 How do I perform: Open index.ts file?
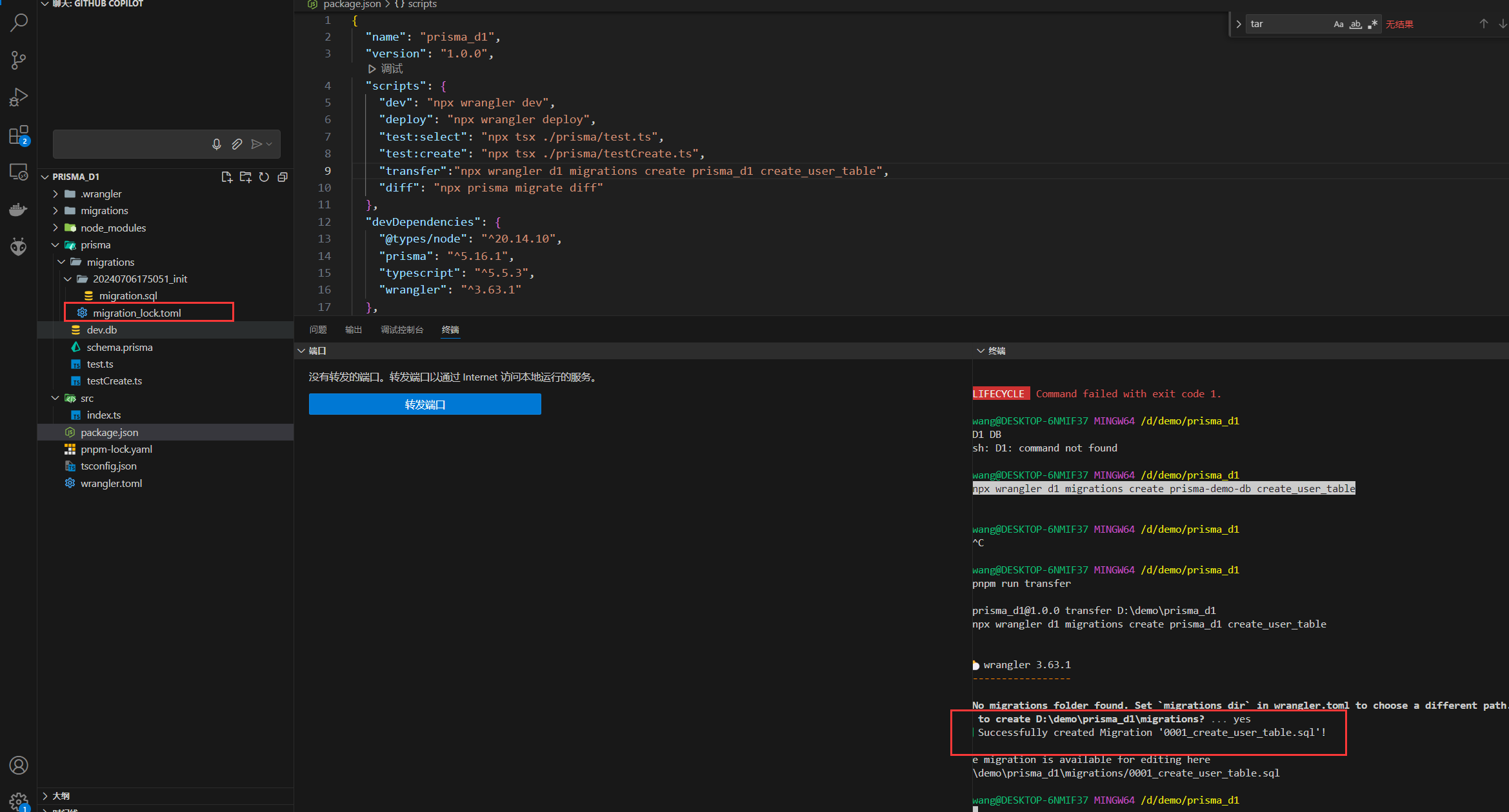(104, 415)
